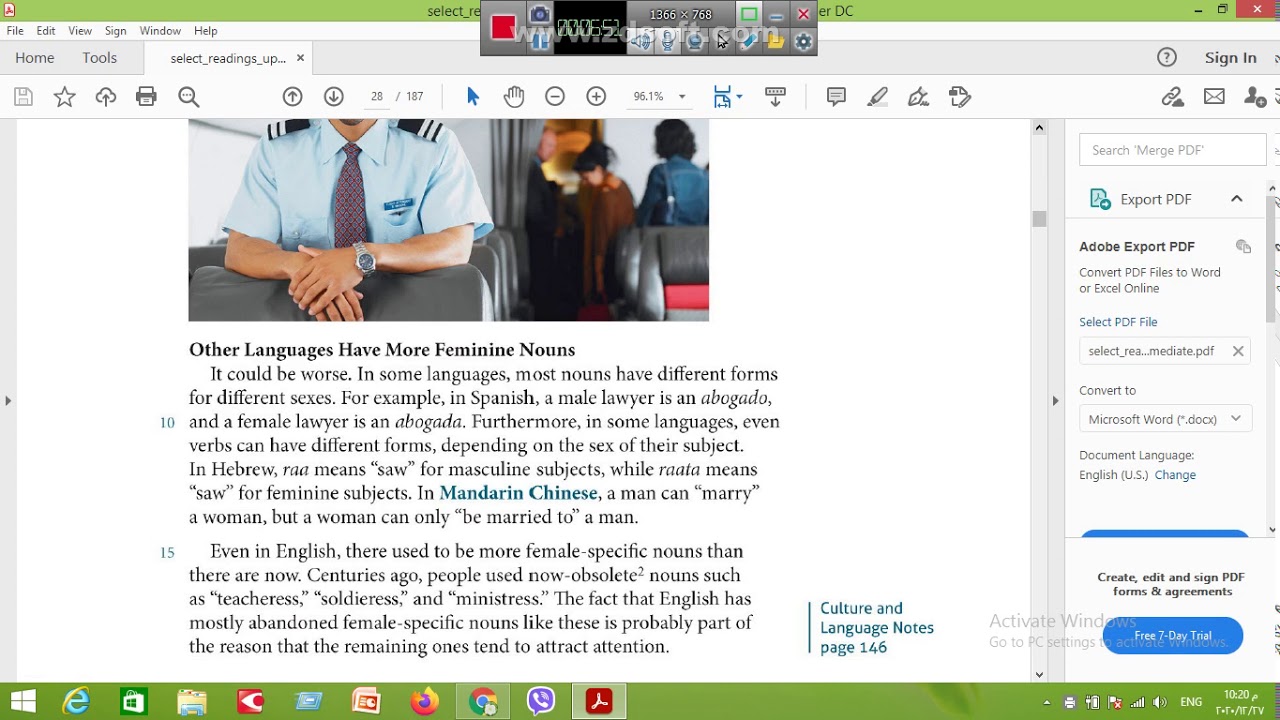Open the help question mark

coord(1167,58)
